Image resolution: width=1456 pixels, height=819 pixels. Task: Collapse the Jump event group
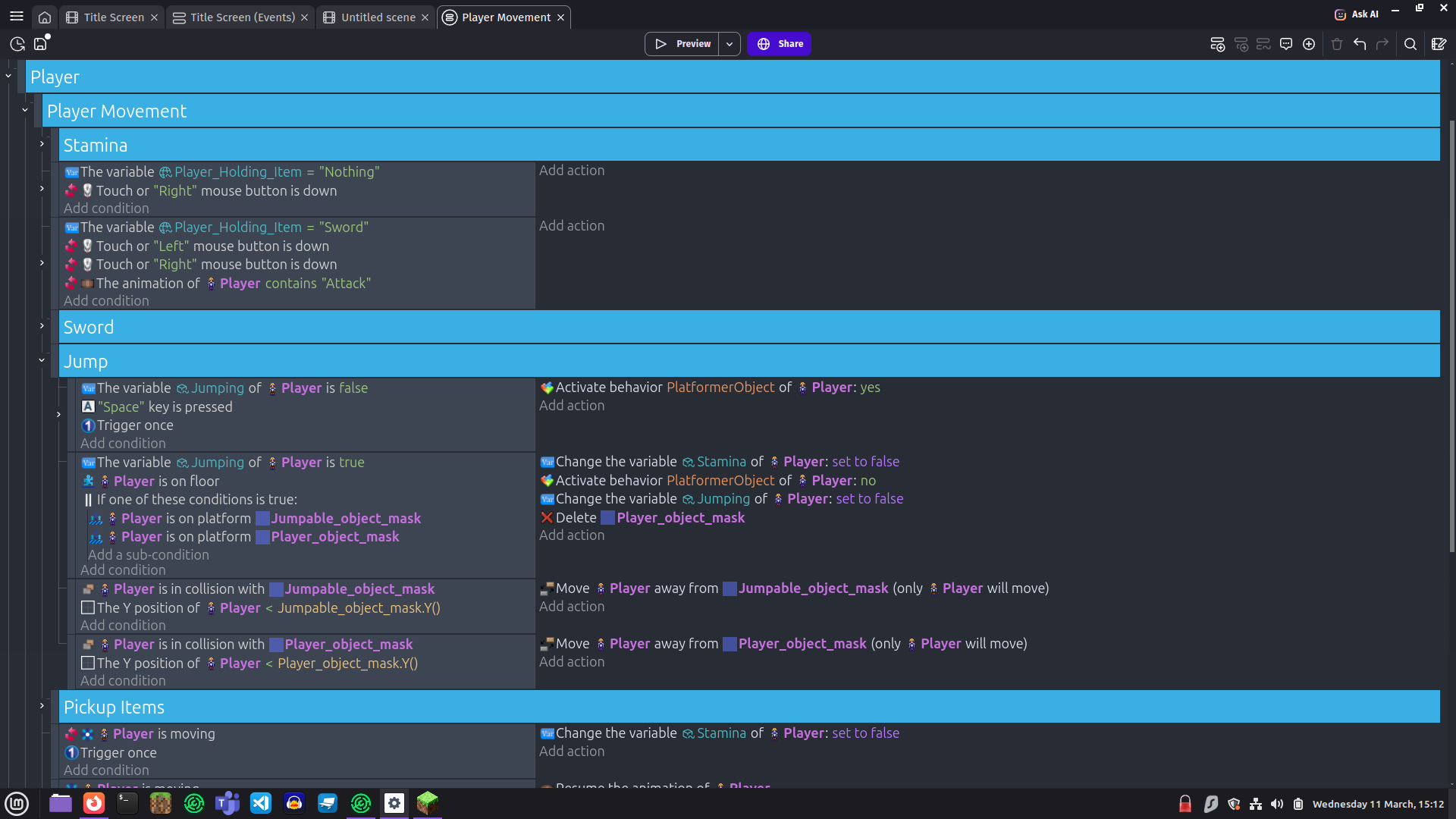pyautogui.click(x=42, y=361)
